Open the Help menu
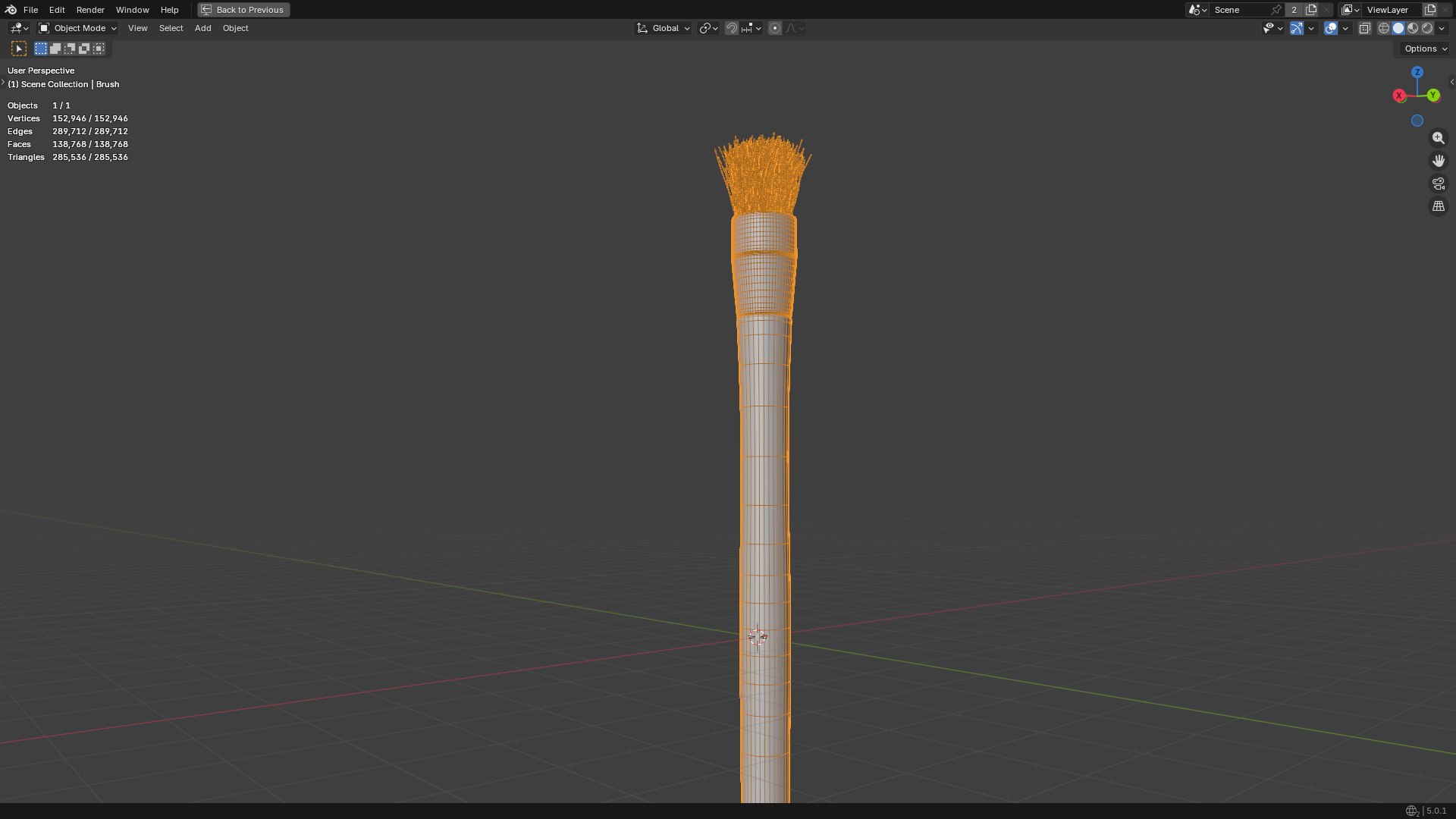 click(169, 10)
